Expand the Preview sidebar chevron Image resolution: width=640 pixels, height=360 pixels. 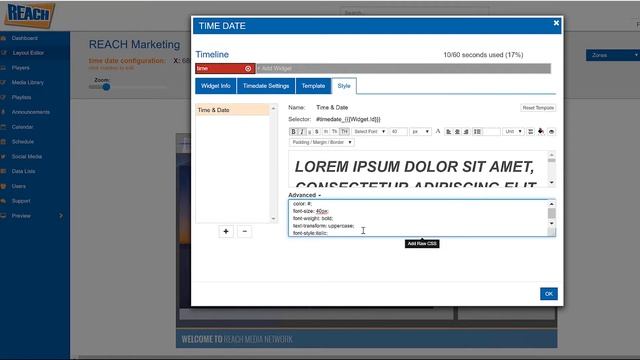(x=61, y=216)
